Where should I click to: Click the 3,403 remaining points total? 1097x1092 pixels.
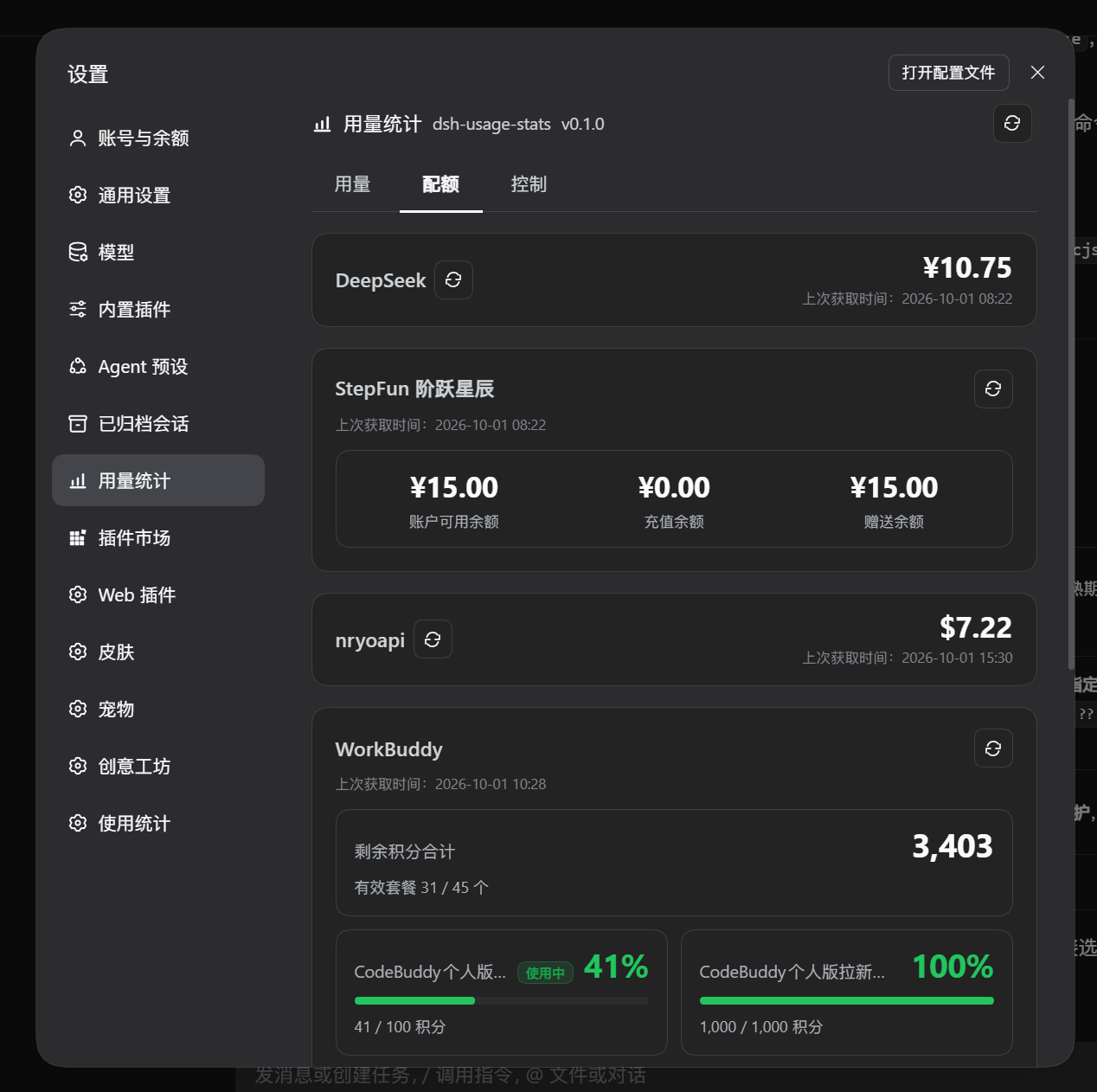(x=953, y=845)
